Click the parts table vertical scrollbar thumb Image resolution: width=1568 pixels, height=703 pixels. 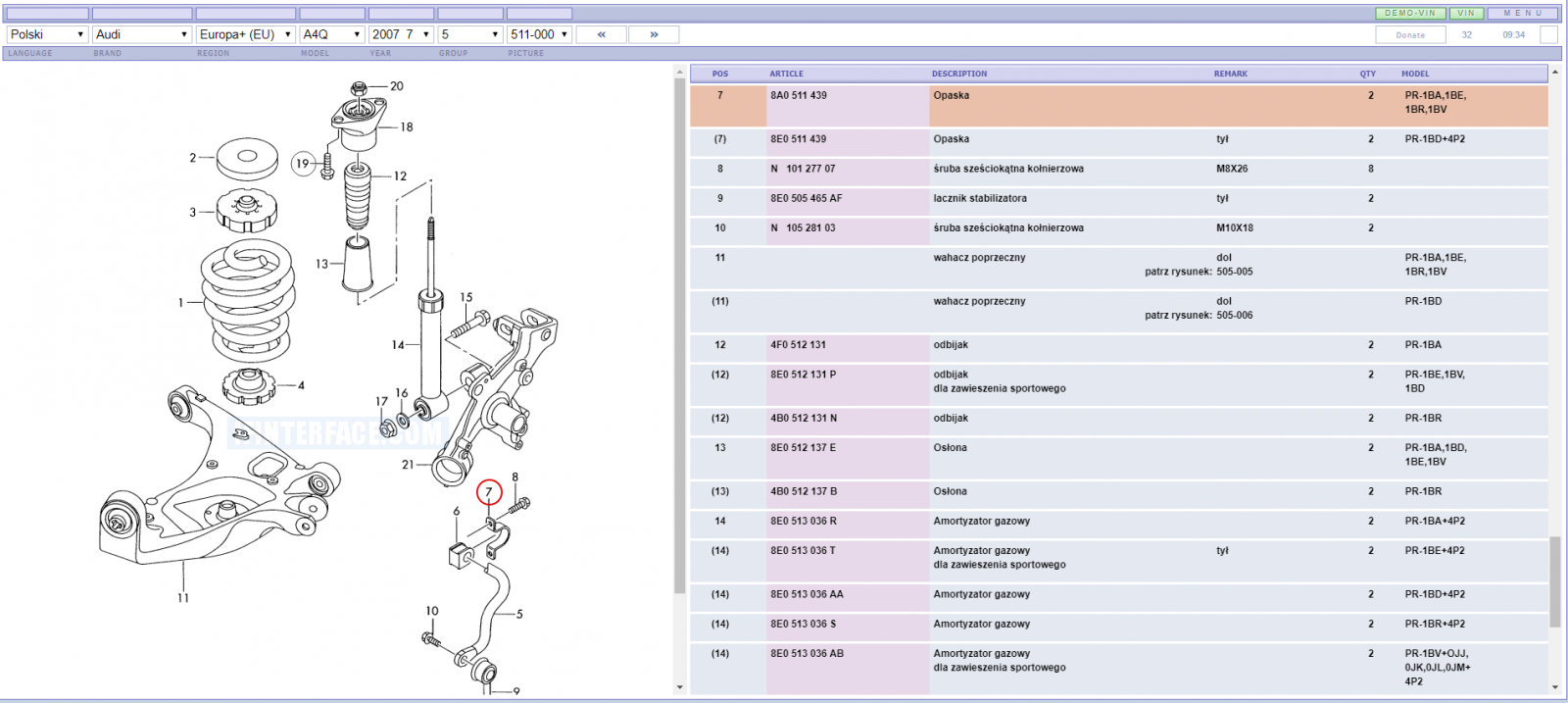[x=1554, y=581]
